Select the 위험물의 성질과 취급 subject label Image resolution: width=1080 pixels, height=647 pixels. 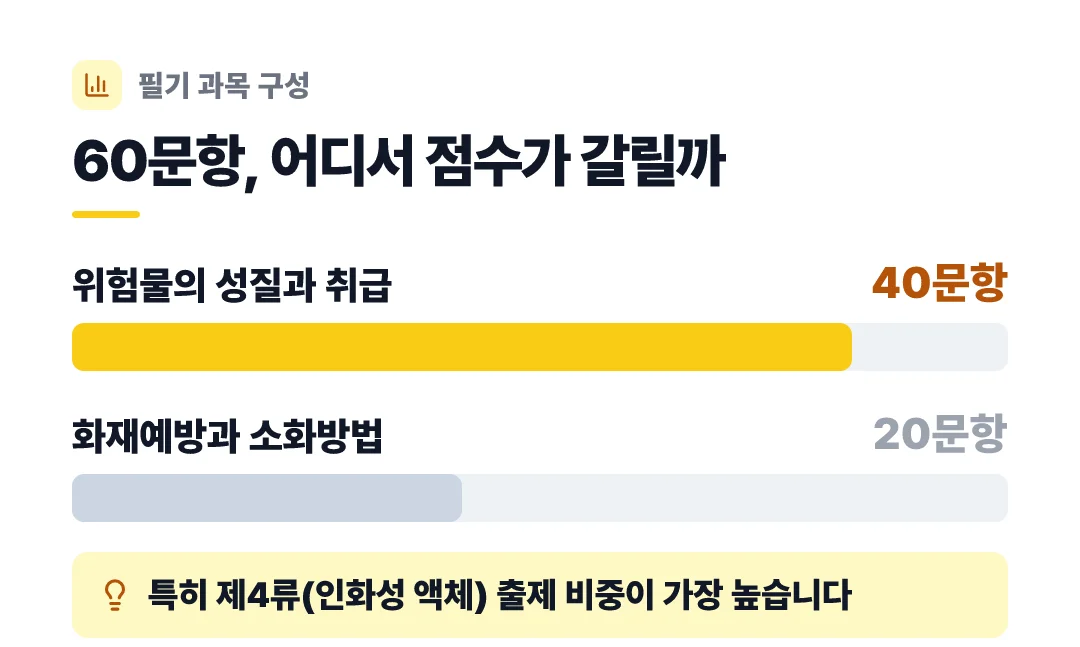pos(231,285)
